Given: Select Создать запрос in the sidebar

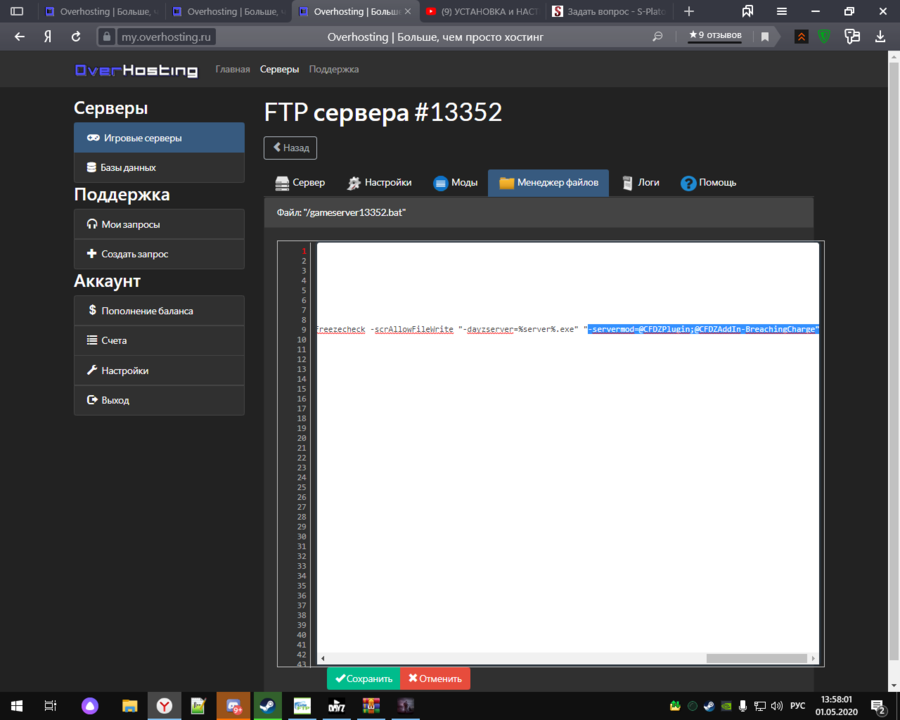Looking at the screenshot, I should pos(159,254).
